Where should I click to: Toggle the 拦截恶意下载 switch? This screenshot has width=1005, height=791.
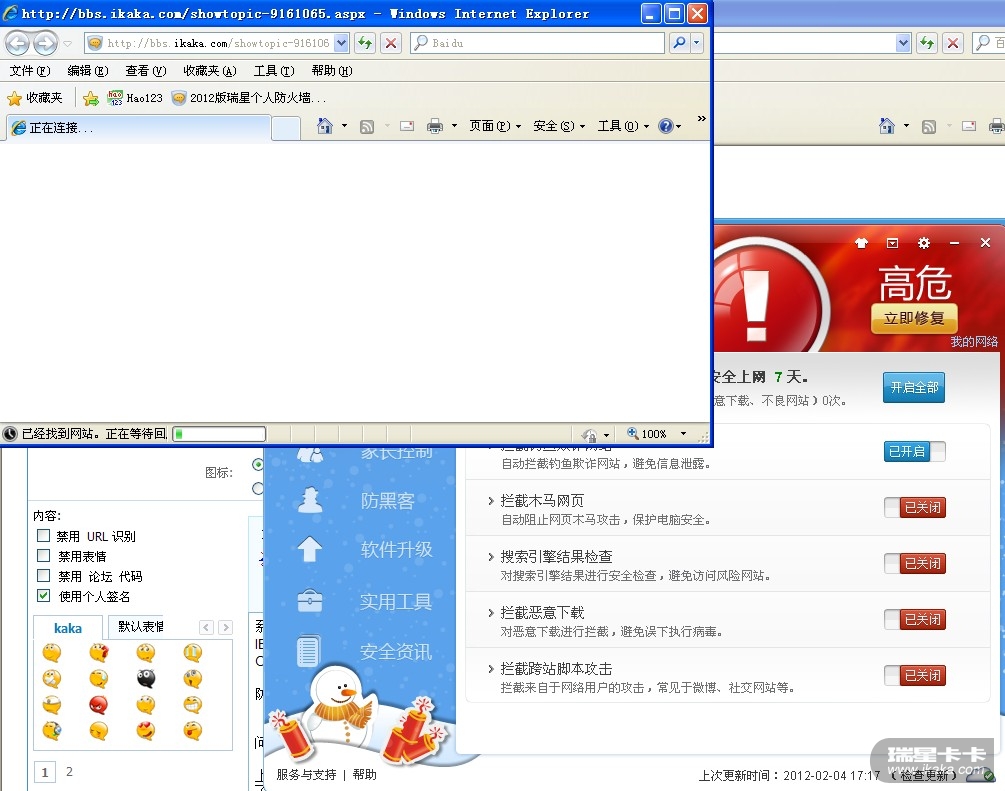(x=915, y=619)
